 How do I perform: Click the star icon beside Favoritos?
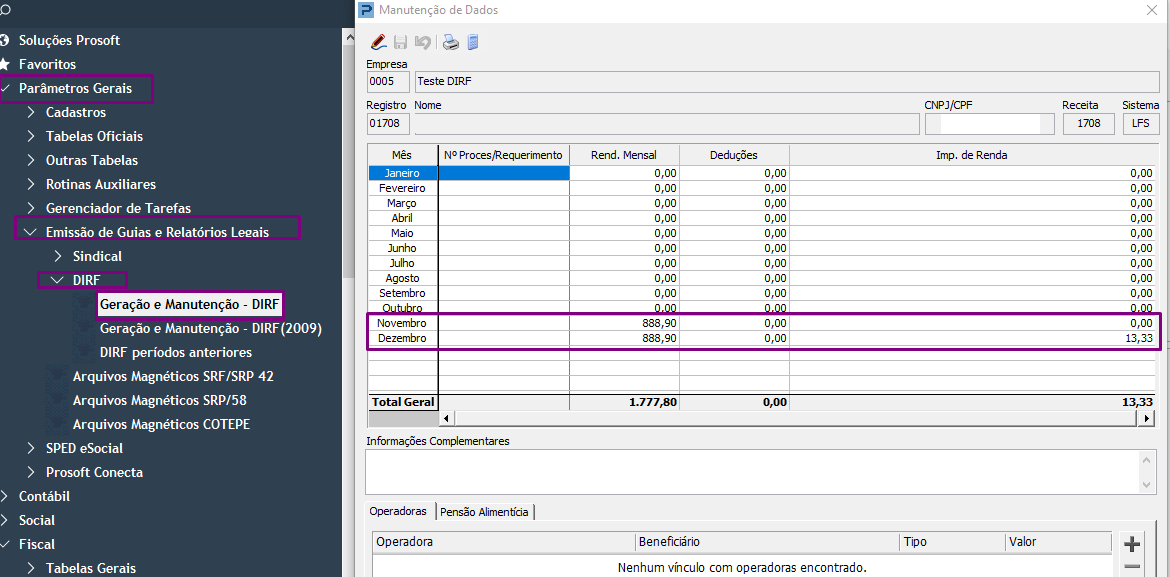click(5, 64)
